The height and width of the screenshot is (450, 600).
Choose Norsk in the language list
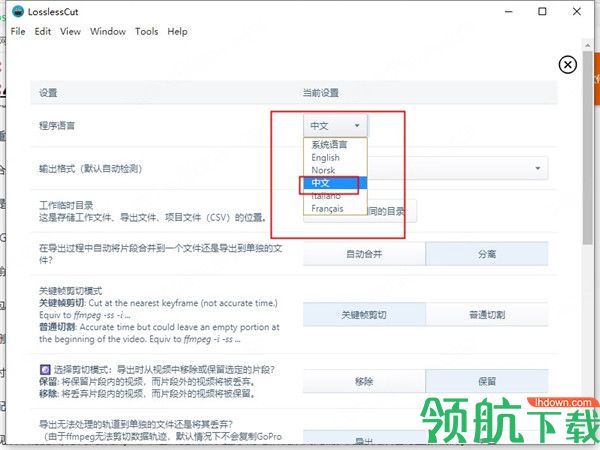click(x=335, y=170)
